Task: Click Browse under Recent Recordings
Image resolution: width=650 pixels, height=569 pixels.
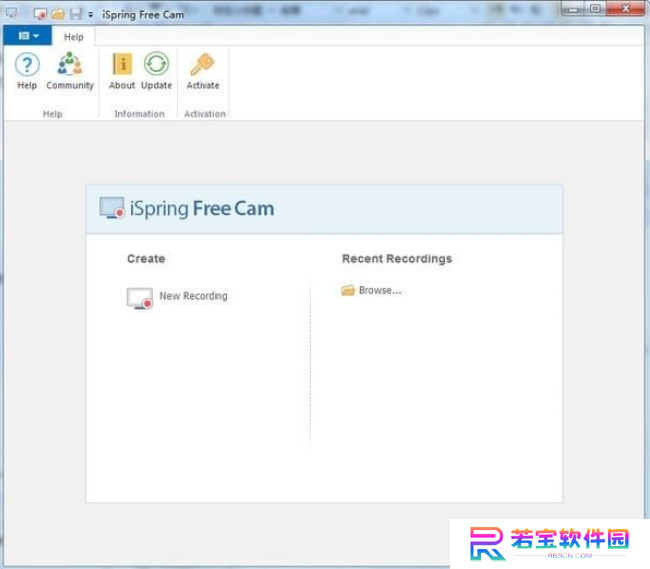Action: click(x=371, y=291)
